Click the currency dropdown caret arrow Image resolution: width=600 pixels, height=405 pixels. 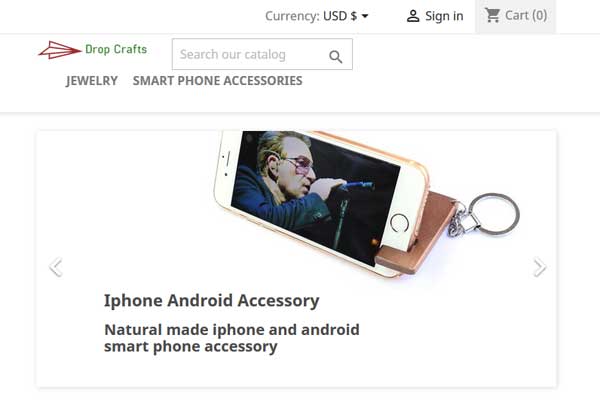pos(365,16)
